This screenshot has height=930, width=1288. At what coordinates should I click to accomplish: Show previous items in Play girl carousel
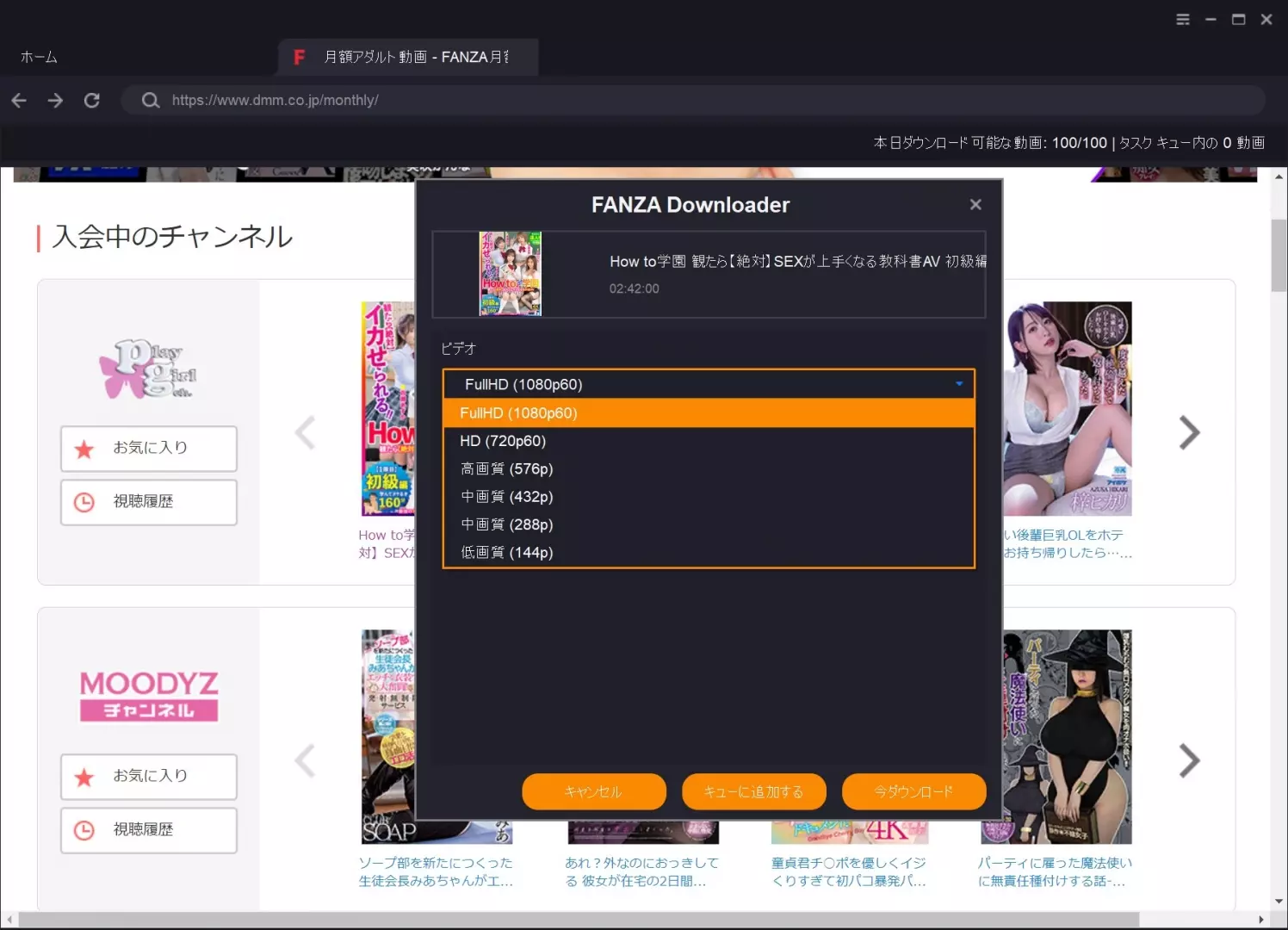tap(305, 432)
